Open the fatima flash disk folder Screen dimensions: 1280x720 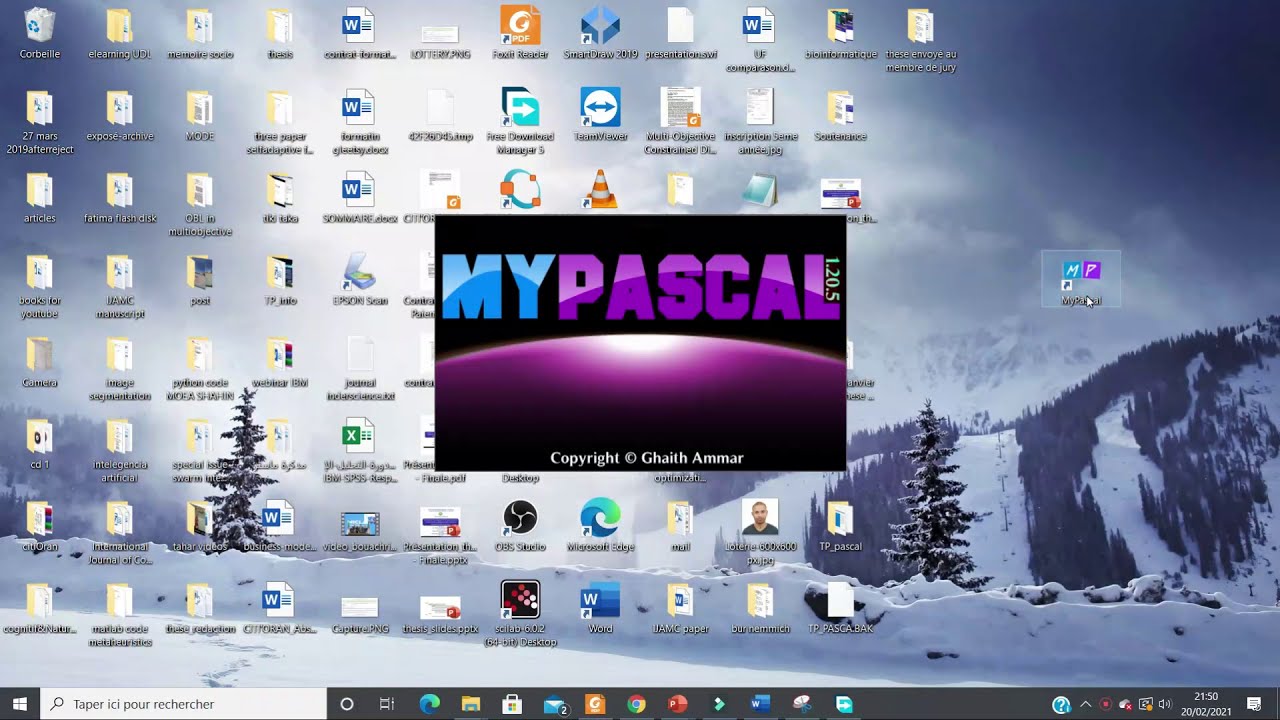120,197
